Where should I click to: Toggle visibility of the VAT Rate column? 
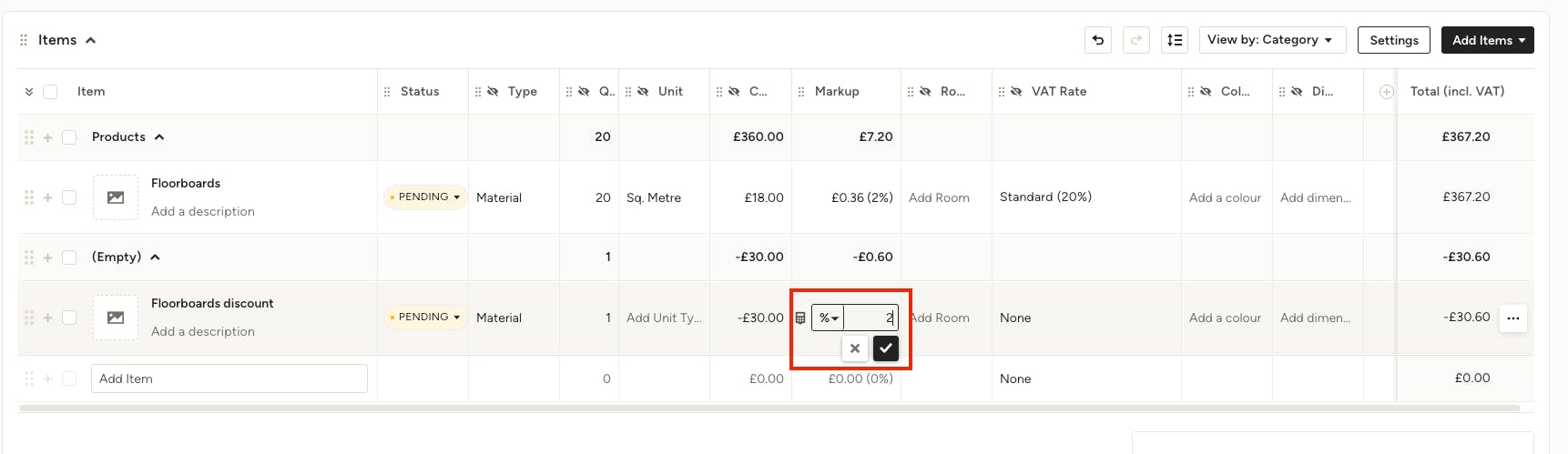pos(1016,92)
